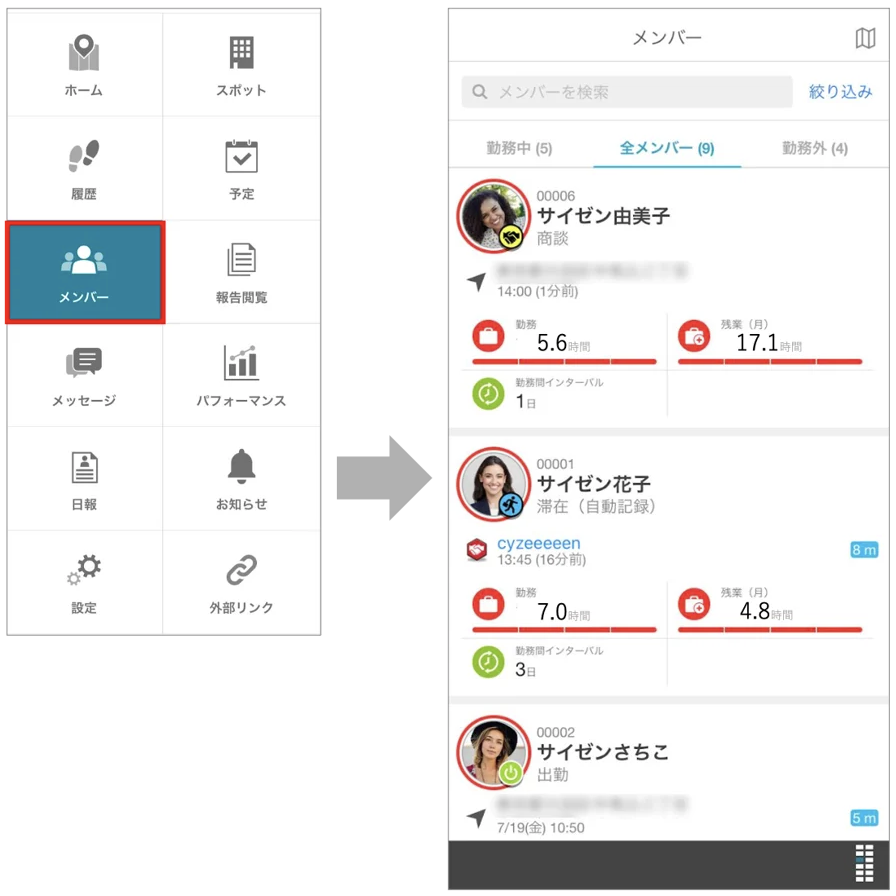Open the 設定 gears icon
896x896 pixels.
pos(84,570)
